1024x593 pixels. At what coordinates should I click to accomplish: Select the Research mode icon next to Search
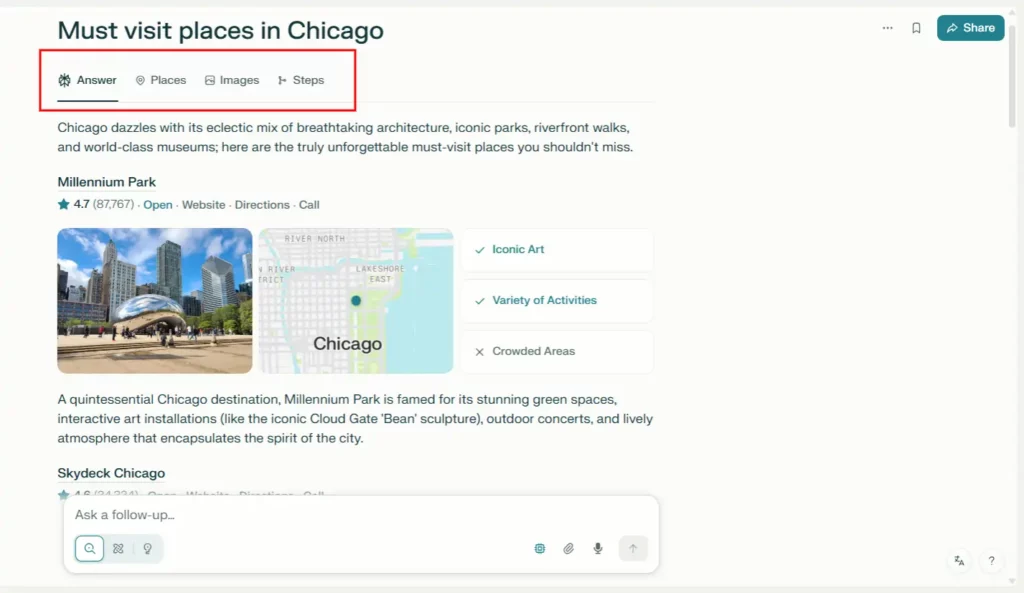pyautogui.click(x=118, y=549)
